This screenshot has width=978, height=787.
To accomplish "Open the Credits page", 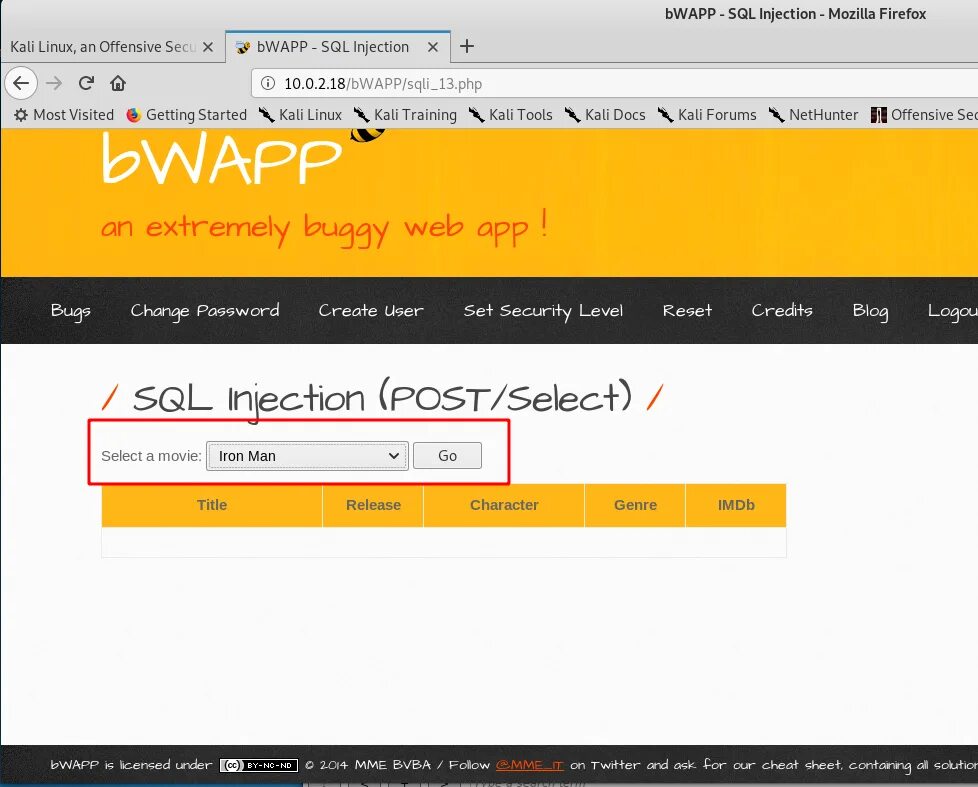I will pos(782,311).
